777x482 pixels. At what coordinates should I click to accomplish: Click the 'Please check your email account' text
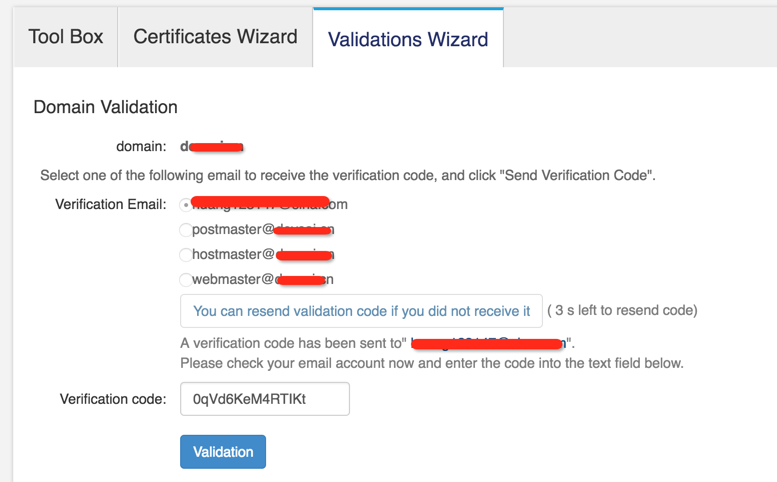coord(432,363)
